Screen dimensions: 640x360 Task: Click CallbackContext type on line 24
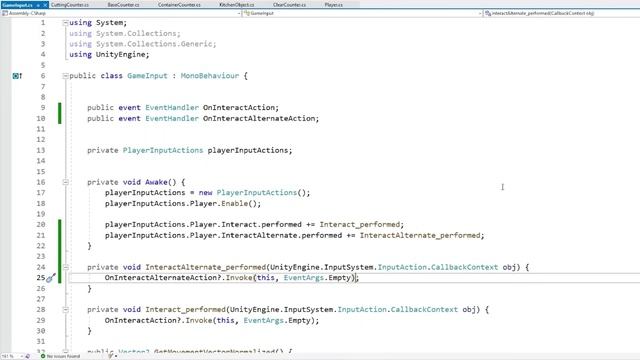click(x=464, y=267)
